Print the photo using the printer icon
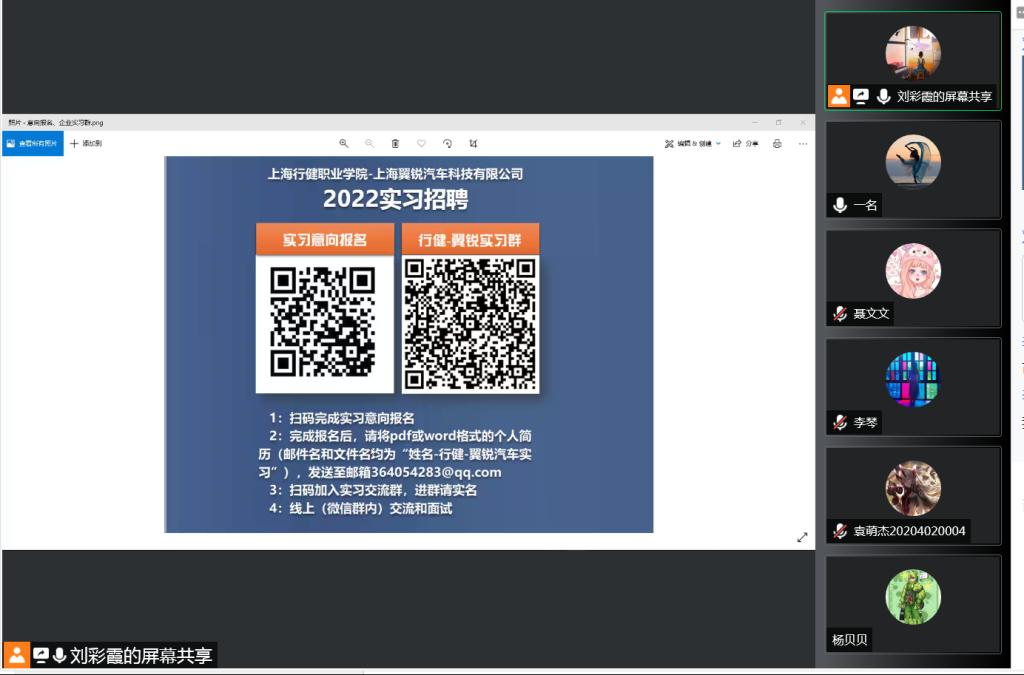1024x675 pixels. (777, 144)
